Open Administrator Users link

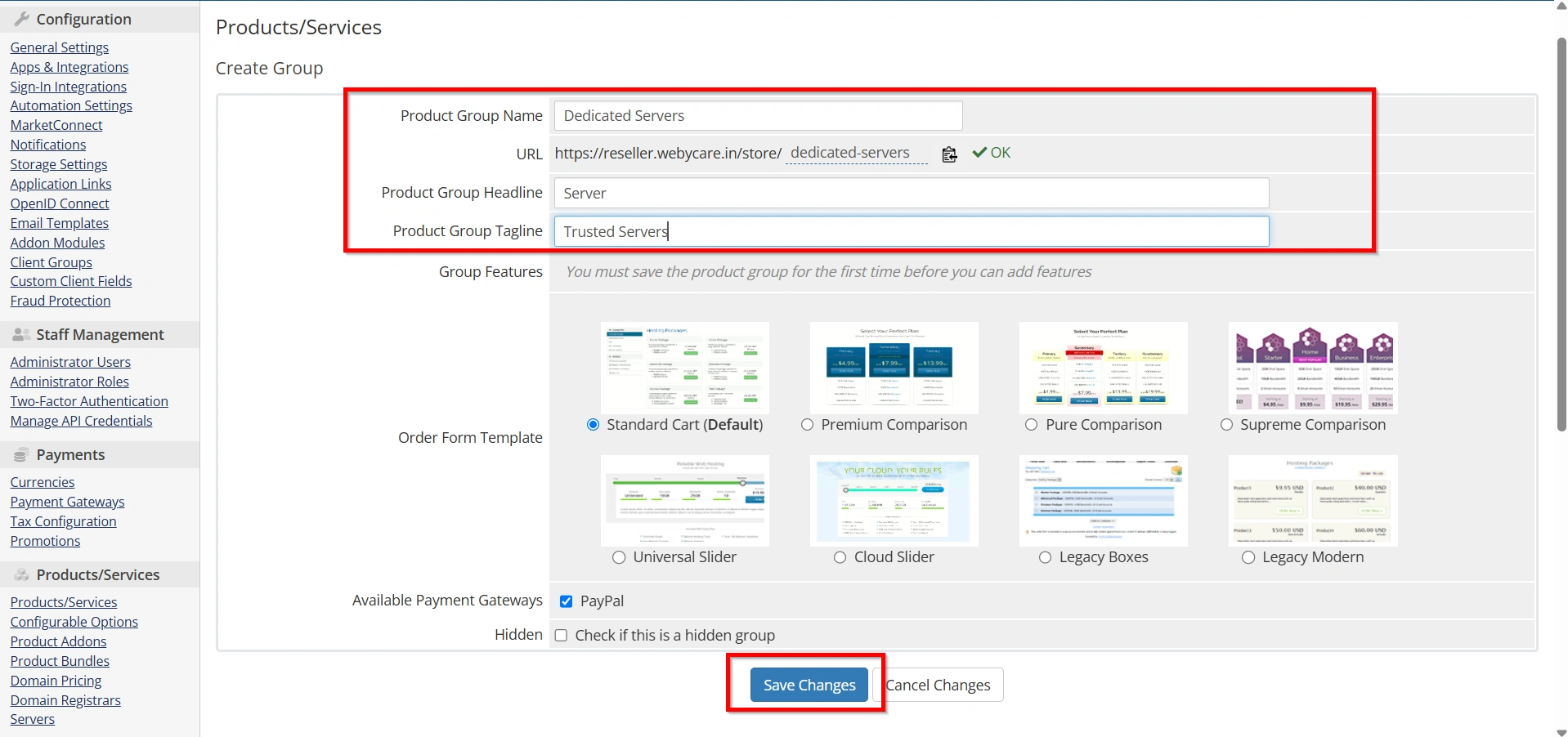tap(70, 362)
